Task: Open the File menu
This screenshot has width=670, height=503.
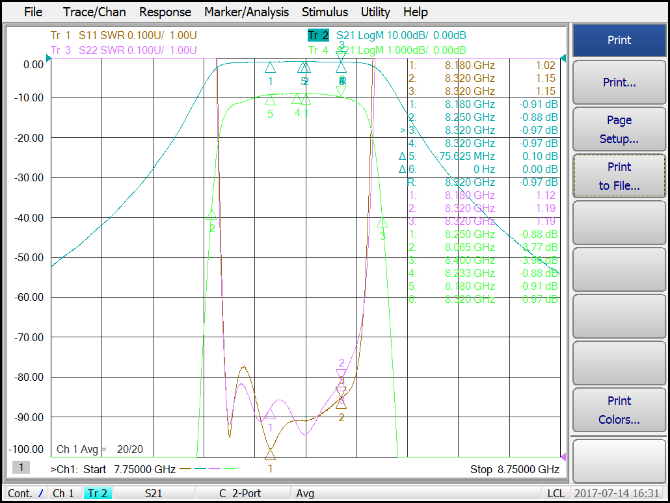Action: (33, 12)
